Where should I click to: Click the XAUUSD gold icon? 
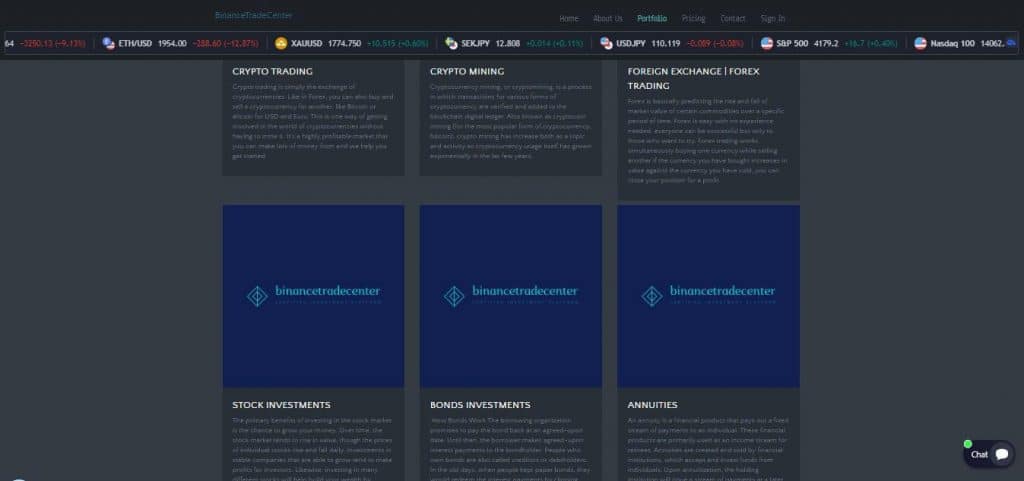click(x=281, y=43)
